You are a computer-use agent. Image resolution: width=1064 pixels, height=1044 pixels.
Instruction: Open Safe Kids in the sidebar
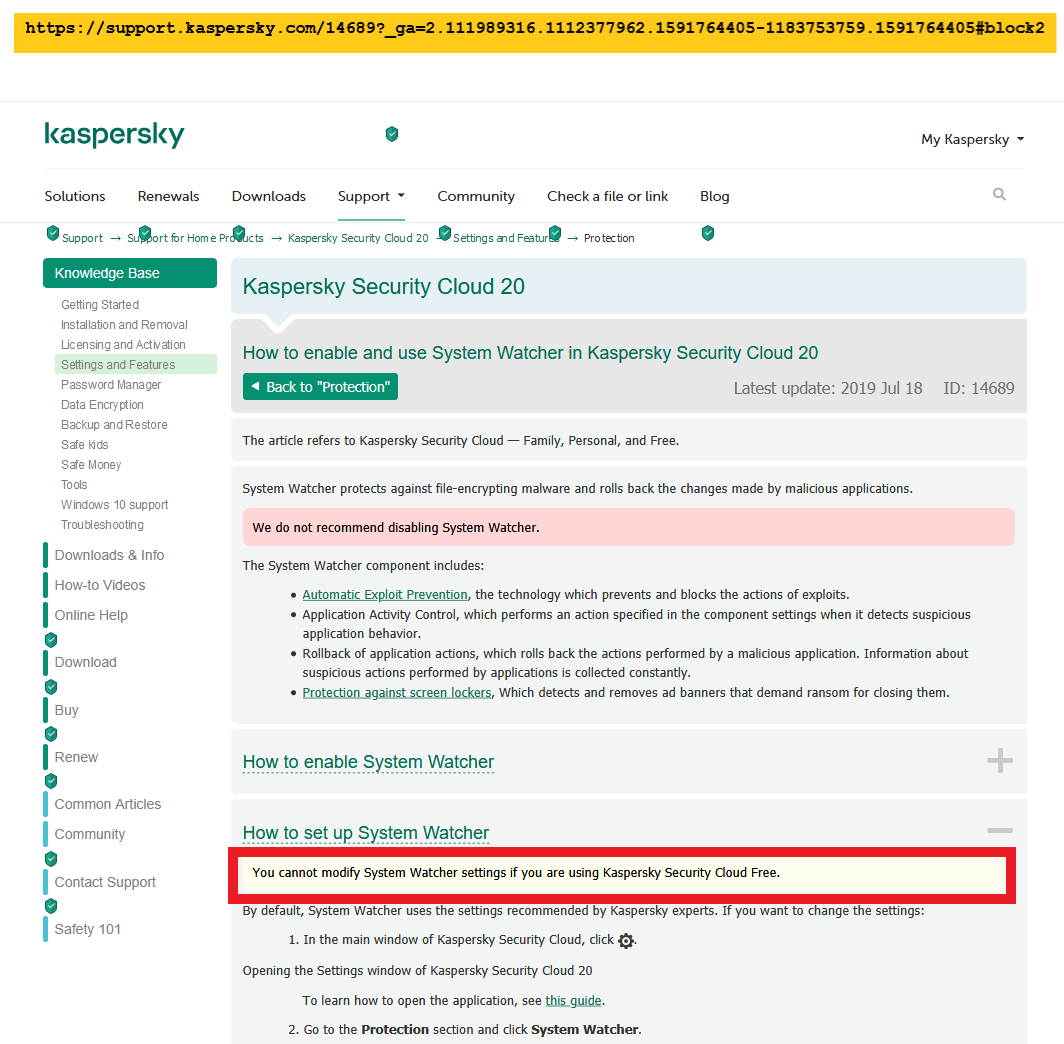tap(84, 444)
